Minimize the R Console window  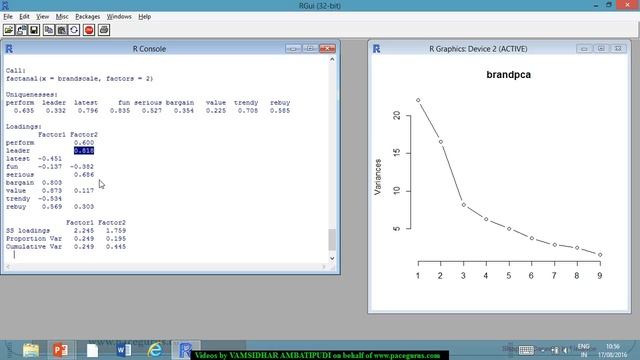coord(293,49)
